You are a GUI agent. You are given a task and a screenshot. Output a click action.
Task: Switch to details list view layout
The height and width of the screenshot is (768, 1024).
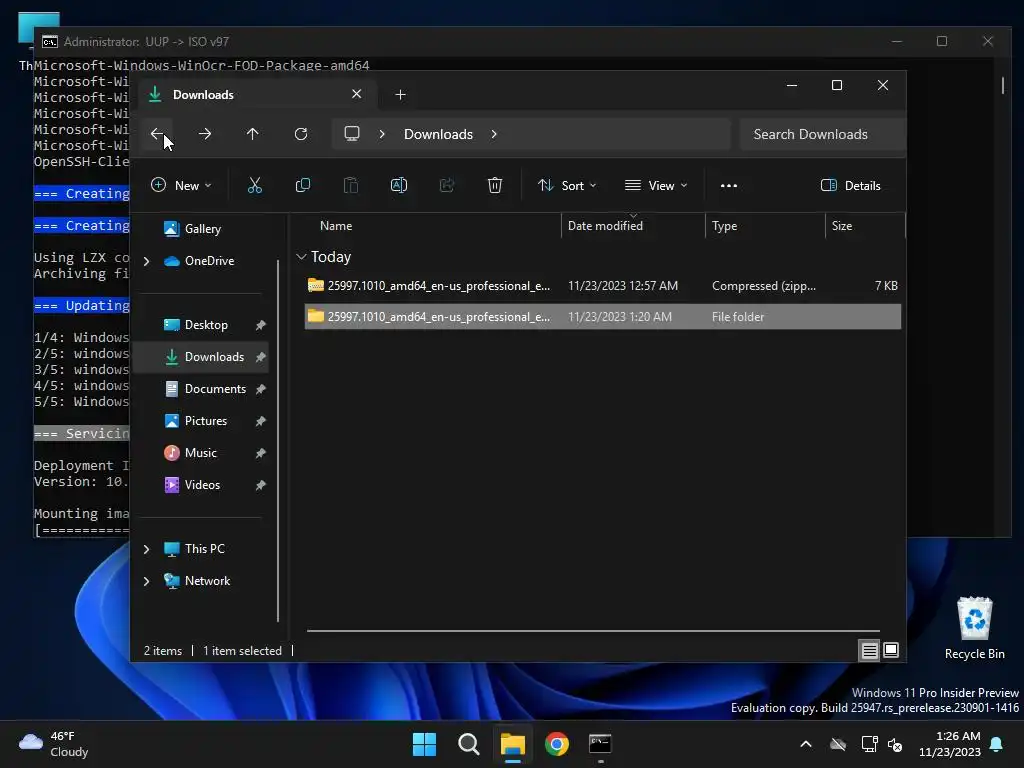[870, 650]
